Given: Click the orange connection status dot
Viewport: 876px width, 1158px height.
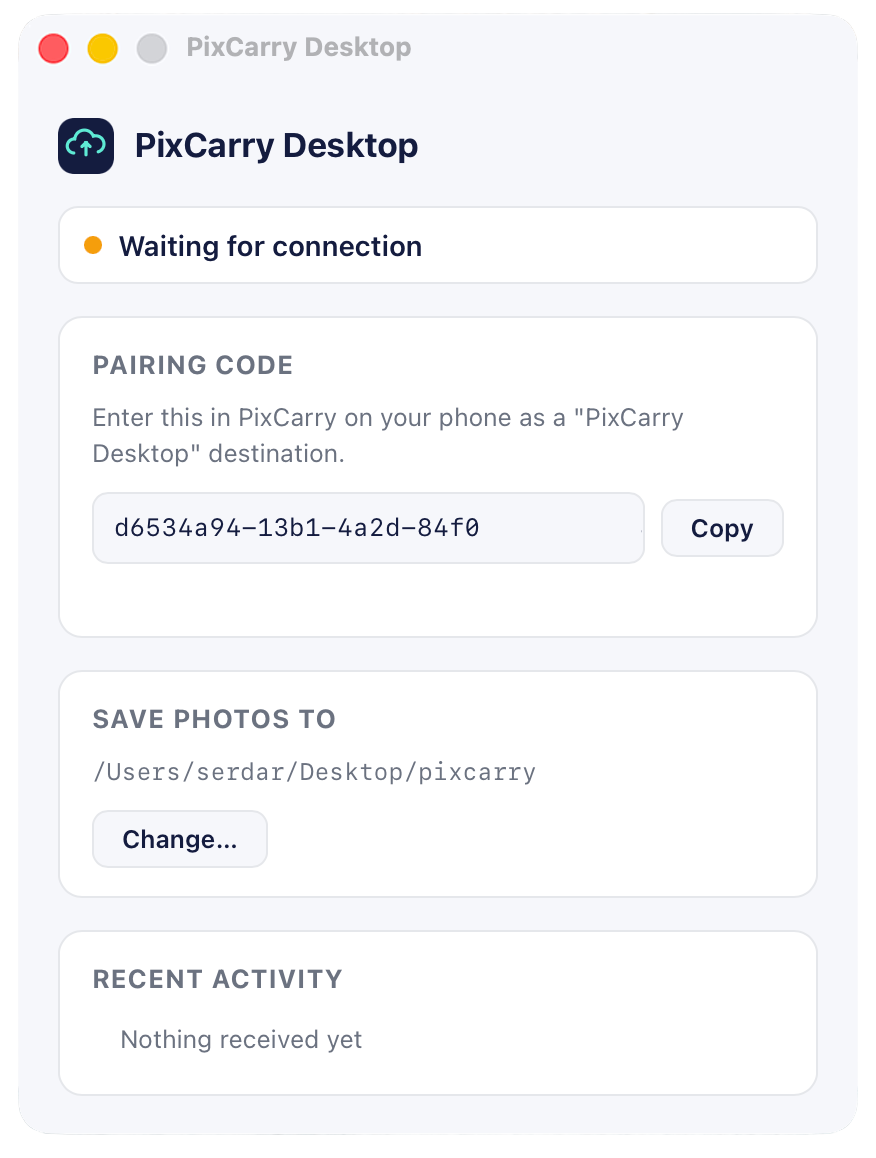Looking at the screenshot, I should coord(93,244).
